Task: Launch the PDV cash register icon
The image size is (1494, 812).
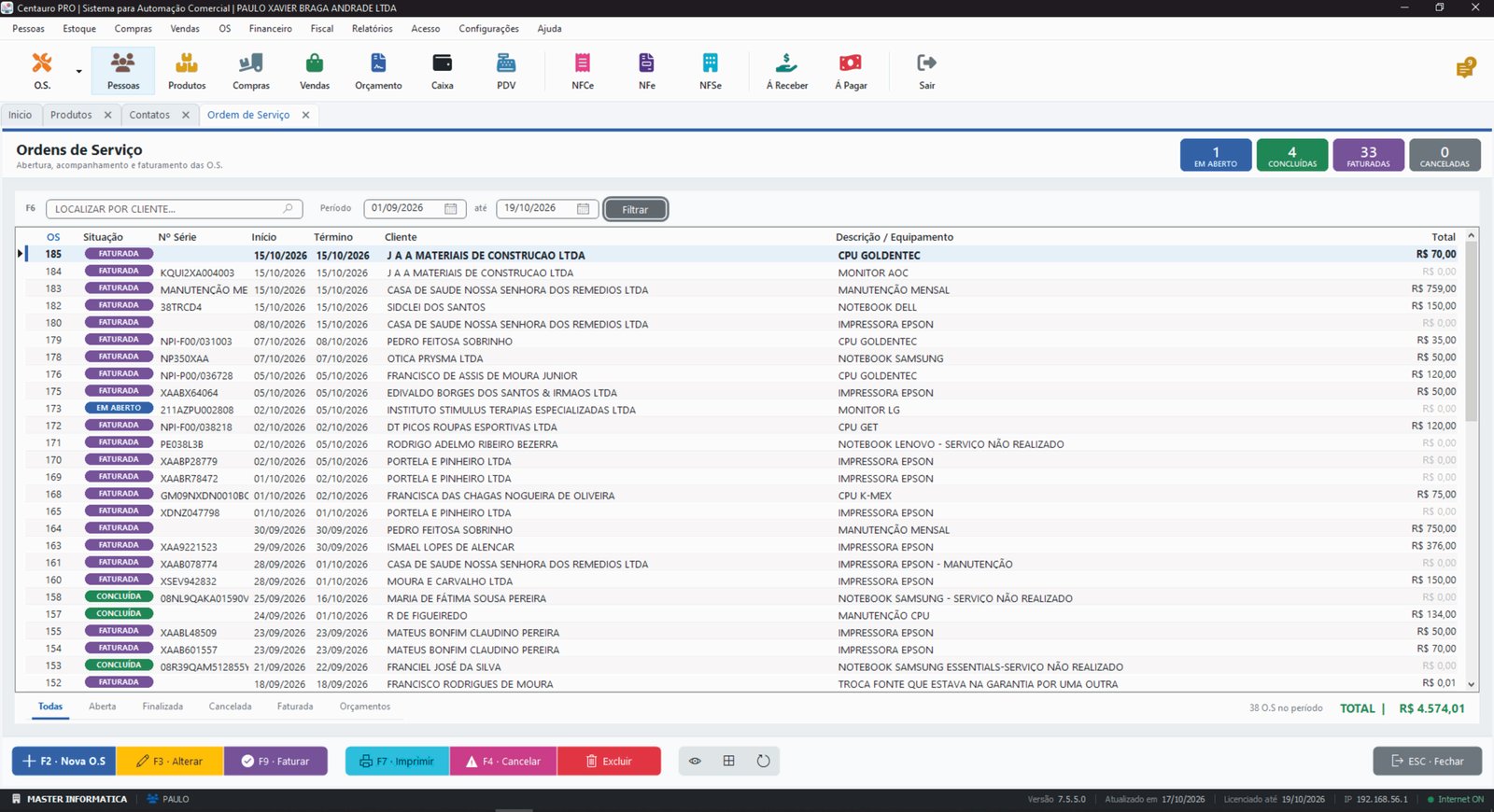Action: [x=506, y=63]
